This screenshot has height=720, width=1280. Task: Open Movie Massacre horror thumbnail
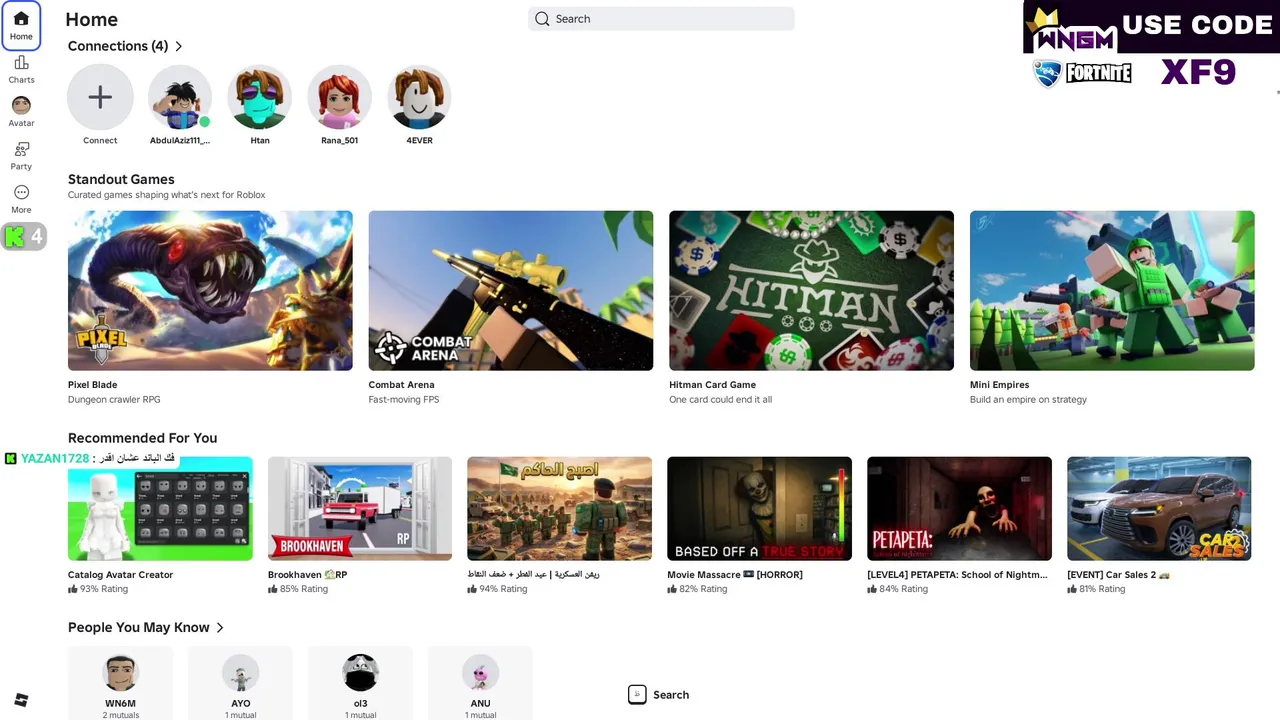pyautogui.click(x=760, y=509)
